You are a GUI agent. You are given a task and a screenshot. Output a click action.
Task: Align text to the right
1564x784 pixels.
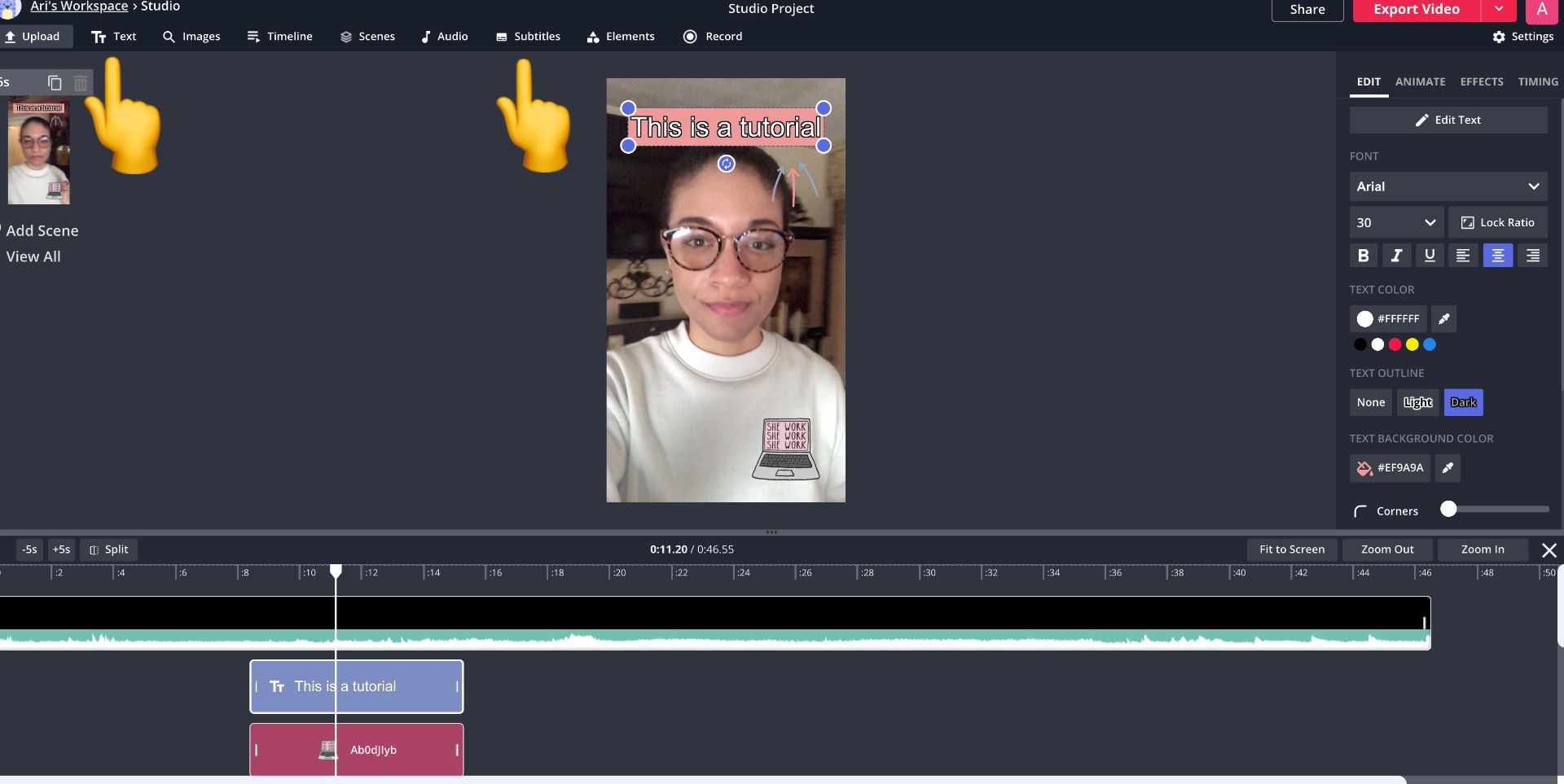[x=1532, y=256]
